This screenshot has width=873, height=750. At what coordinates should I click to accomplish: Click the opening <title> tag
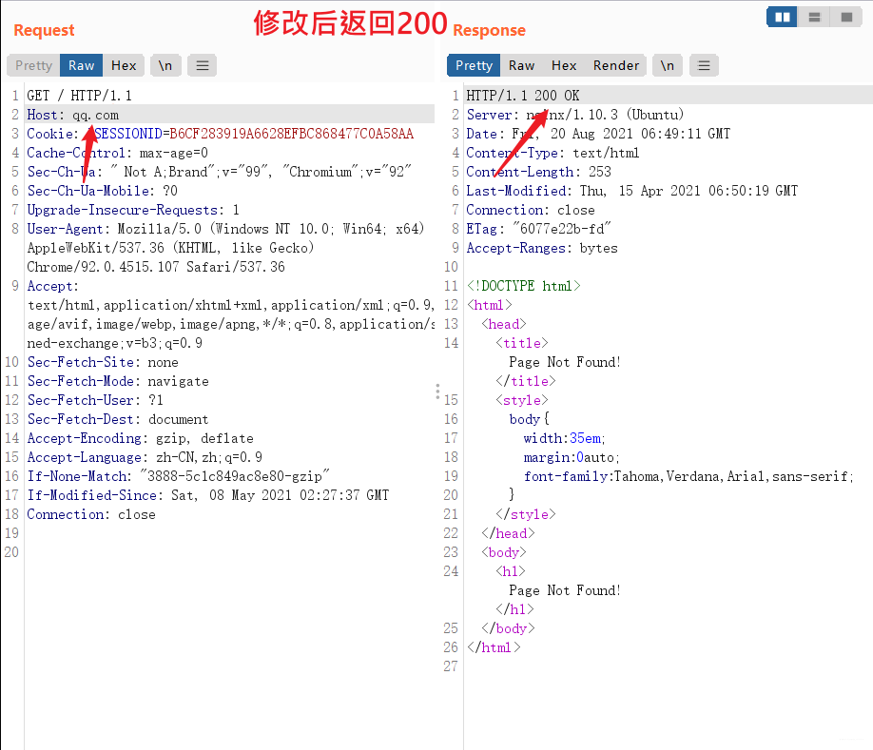tap(522, 343)
